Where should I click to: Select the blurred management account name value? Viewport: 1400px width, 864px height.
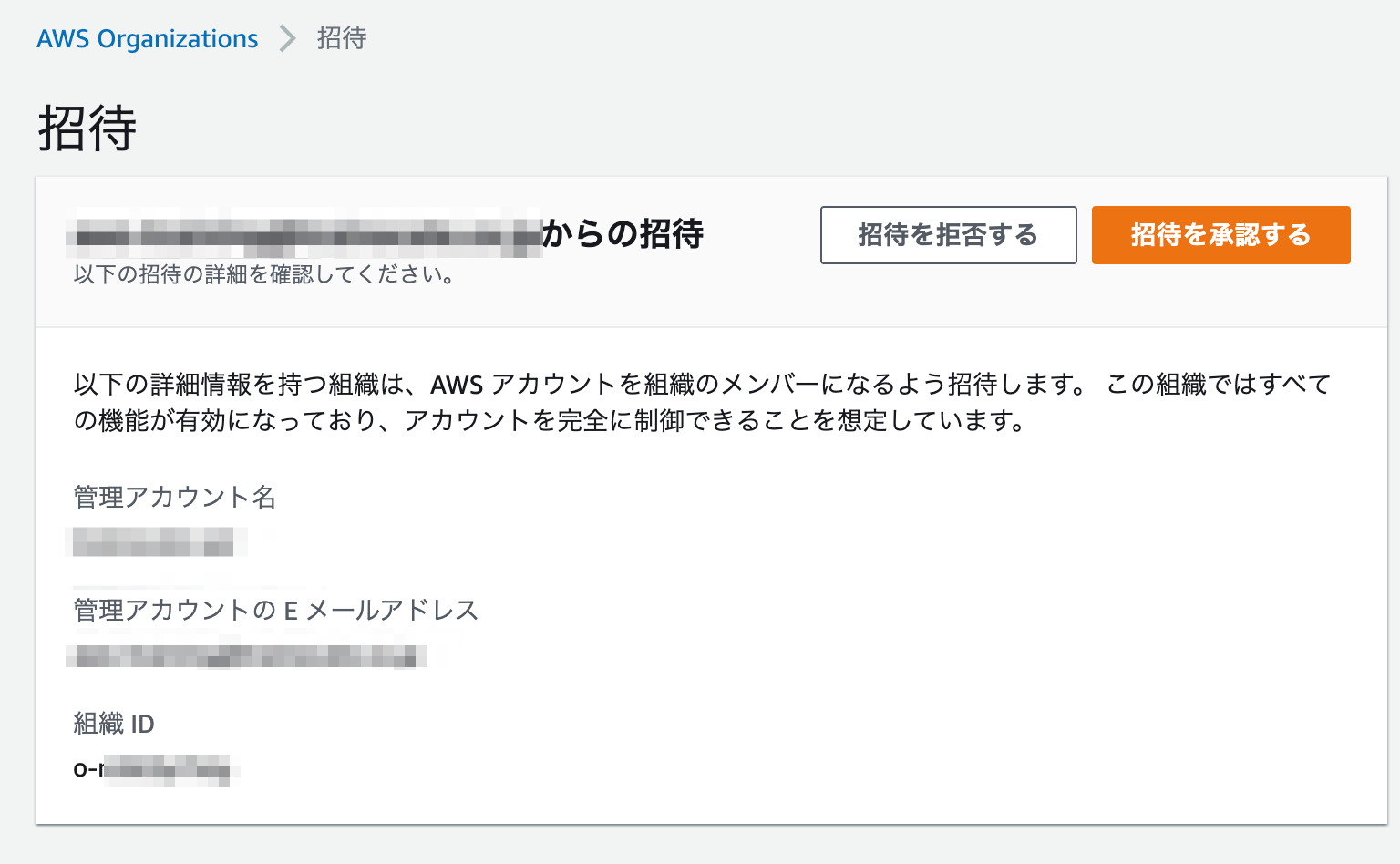click(x=155, y=541)
